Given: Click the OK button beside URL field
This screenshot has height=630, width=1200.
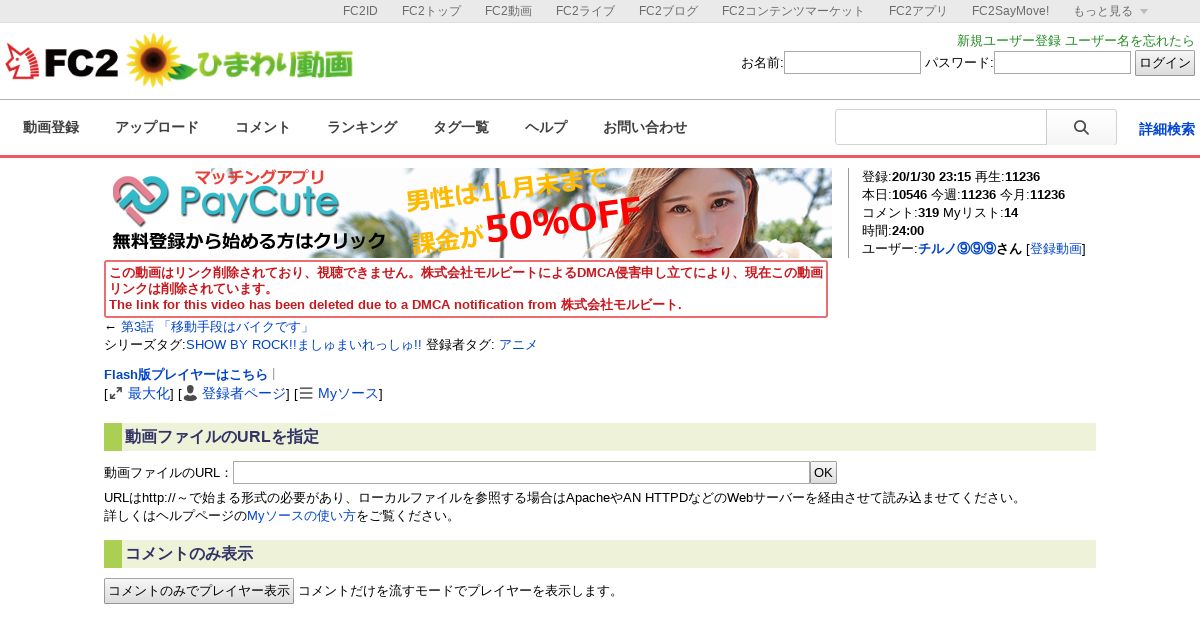Looking at the screenshot, I should click(823, 473).
